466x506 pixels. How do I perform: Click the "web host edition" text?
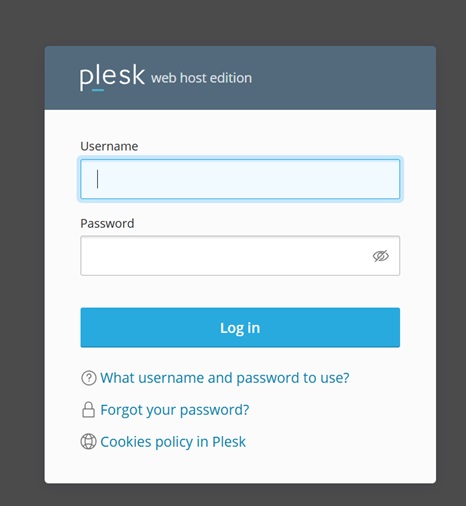201,78
